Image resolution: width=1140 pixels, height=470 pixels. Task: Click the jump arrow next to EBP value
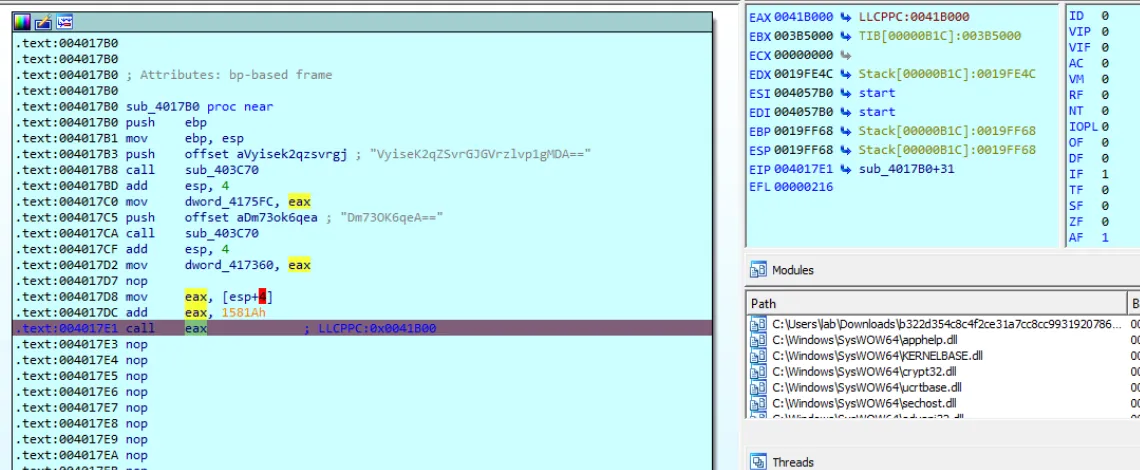tap(846, 131)
